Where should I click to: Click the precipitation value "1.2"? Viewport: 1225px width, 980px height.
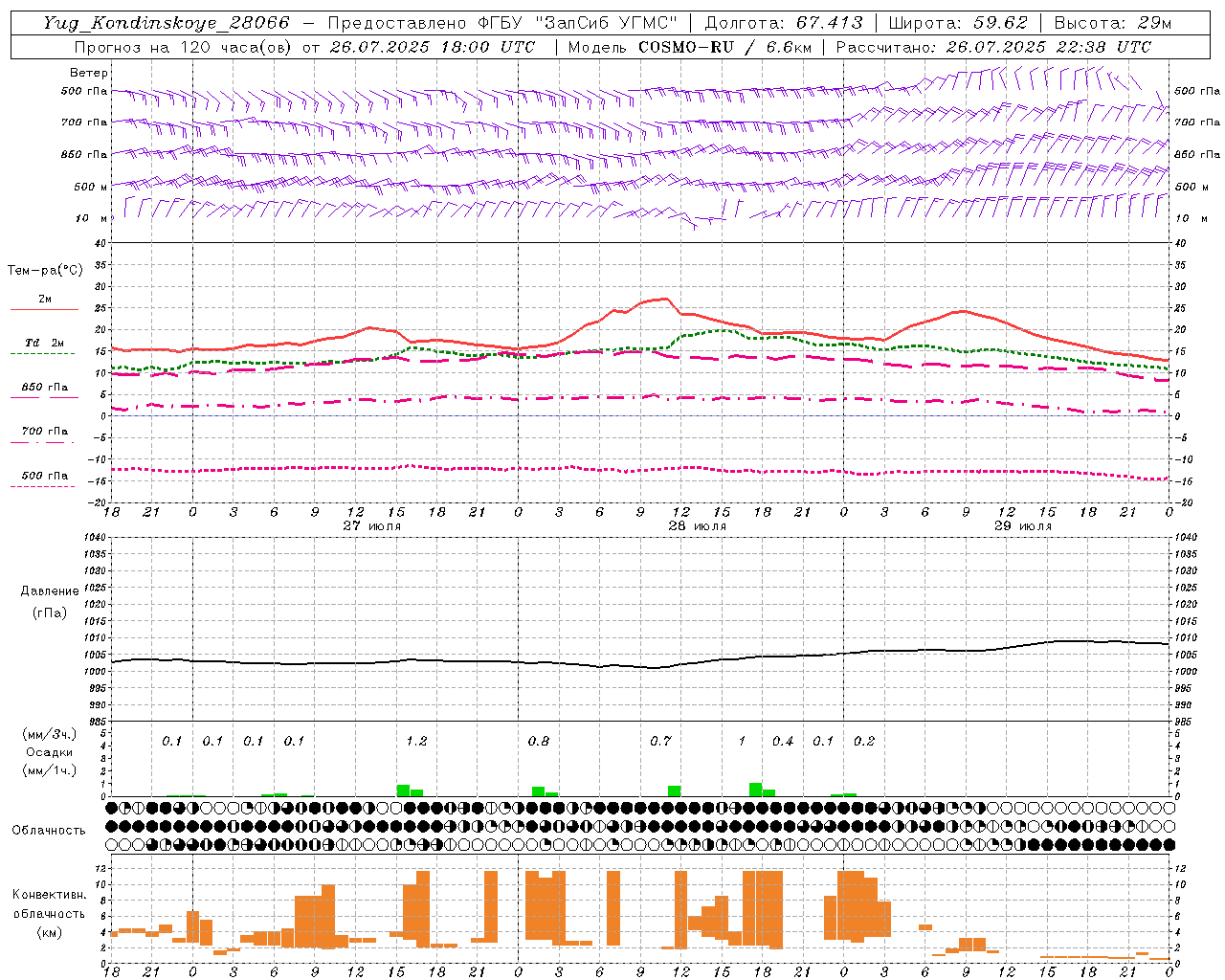[416, 741]
